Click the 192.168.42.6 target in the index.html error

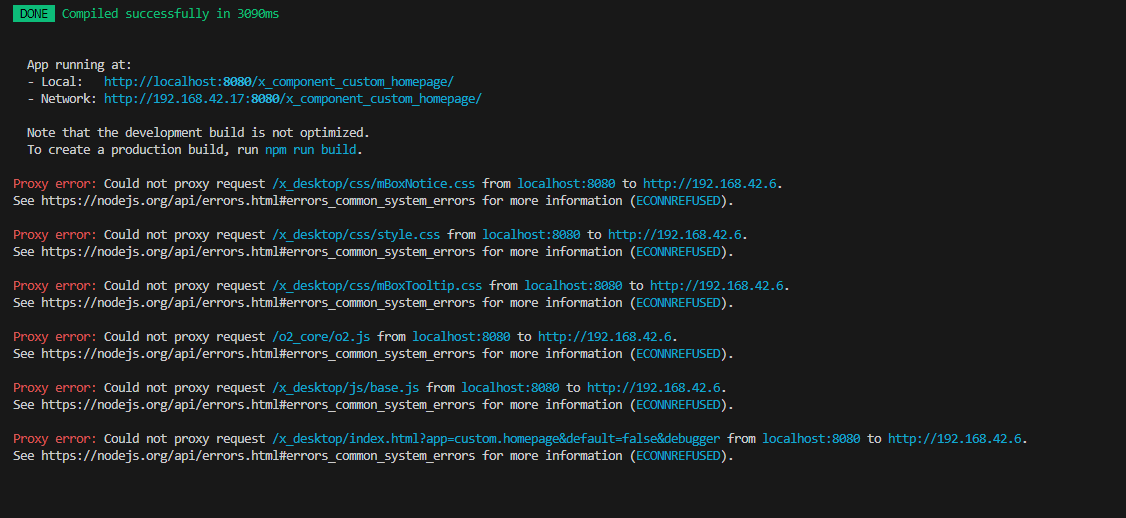(x=956, y=439)
